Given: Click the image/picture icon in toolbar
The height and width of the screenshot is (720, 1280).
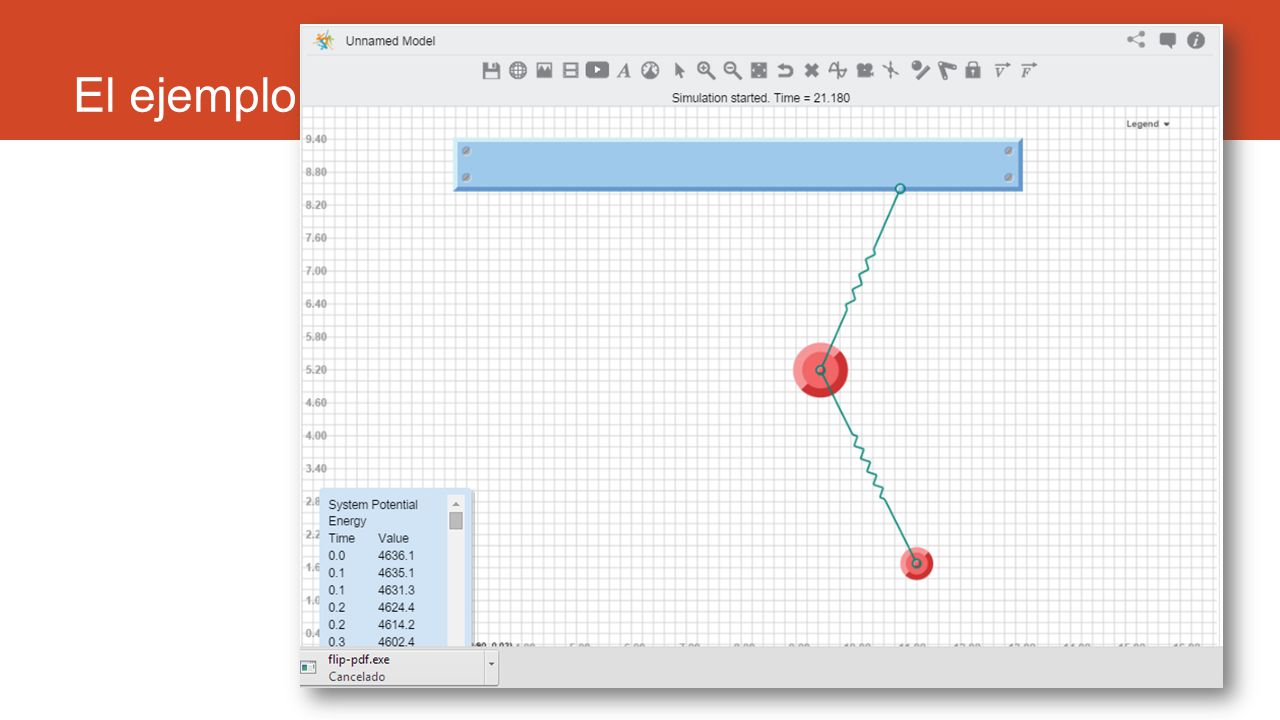Looking at the screenshot, I should coord(544,70).
